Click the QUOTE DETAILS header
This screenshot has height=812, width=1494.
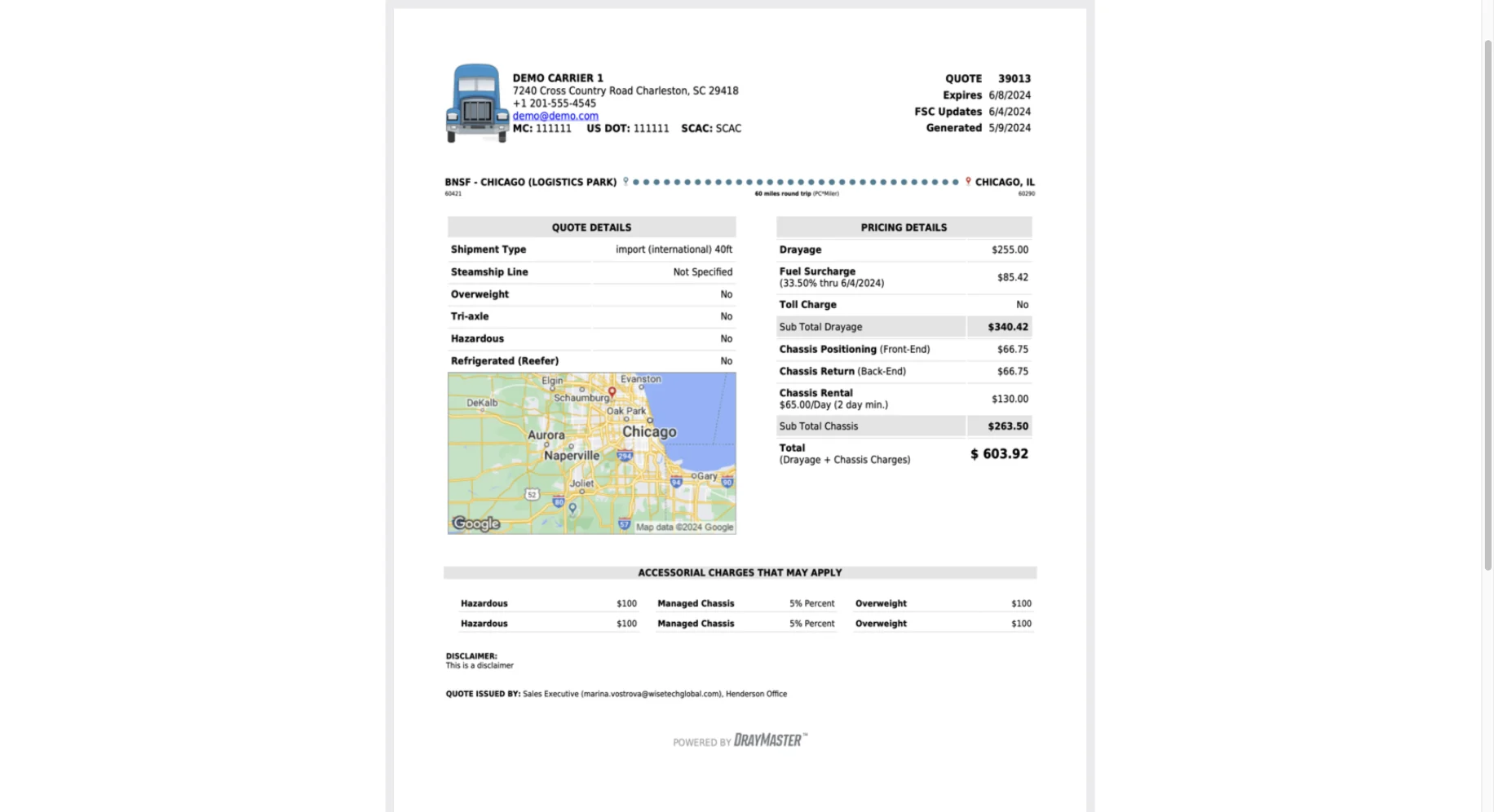coord(591,227)
